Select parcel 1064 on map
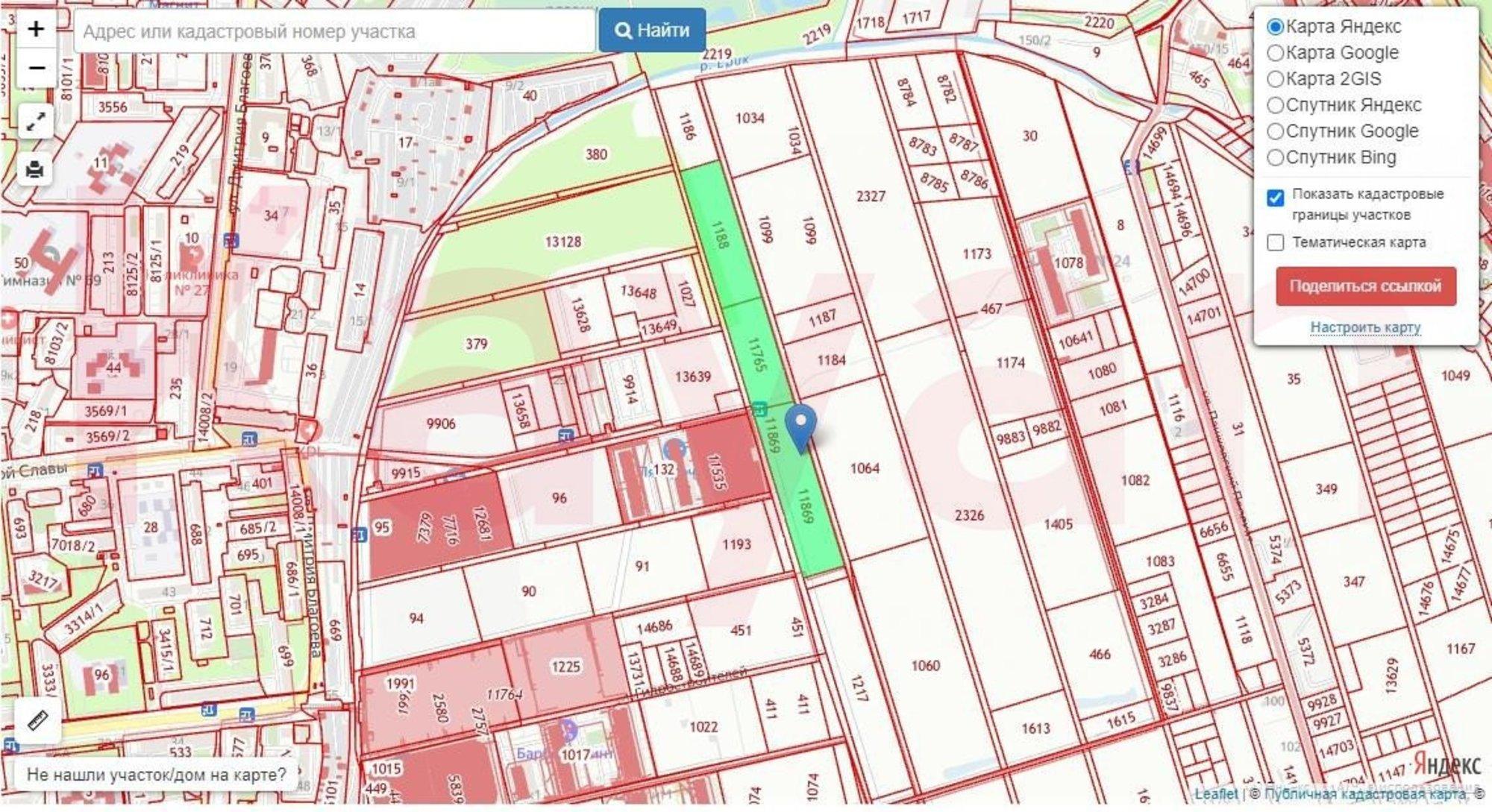Viewport: 1492px width, 812px height. tap(865, 468)
